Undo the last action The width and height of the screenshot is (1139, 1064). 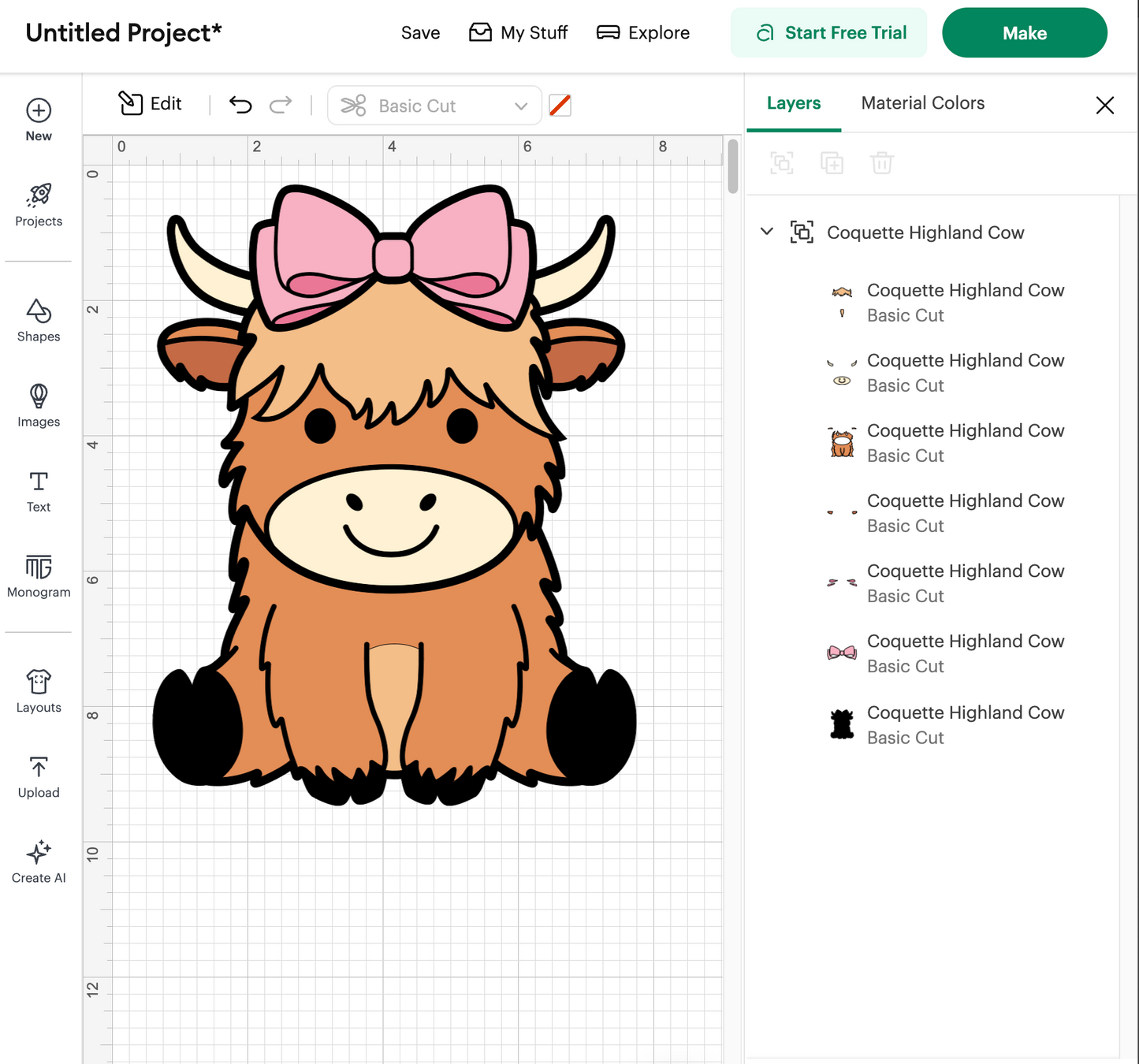point(240,105)
